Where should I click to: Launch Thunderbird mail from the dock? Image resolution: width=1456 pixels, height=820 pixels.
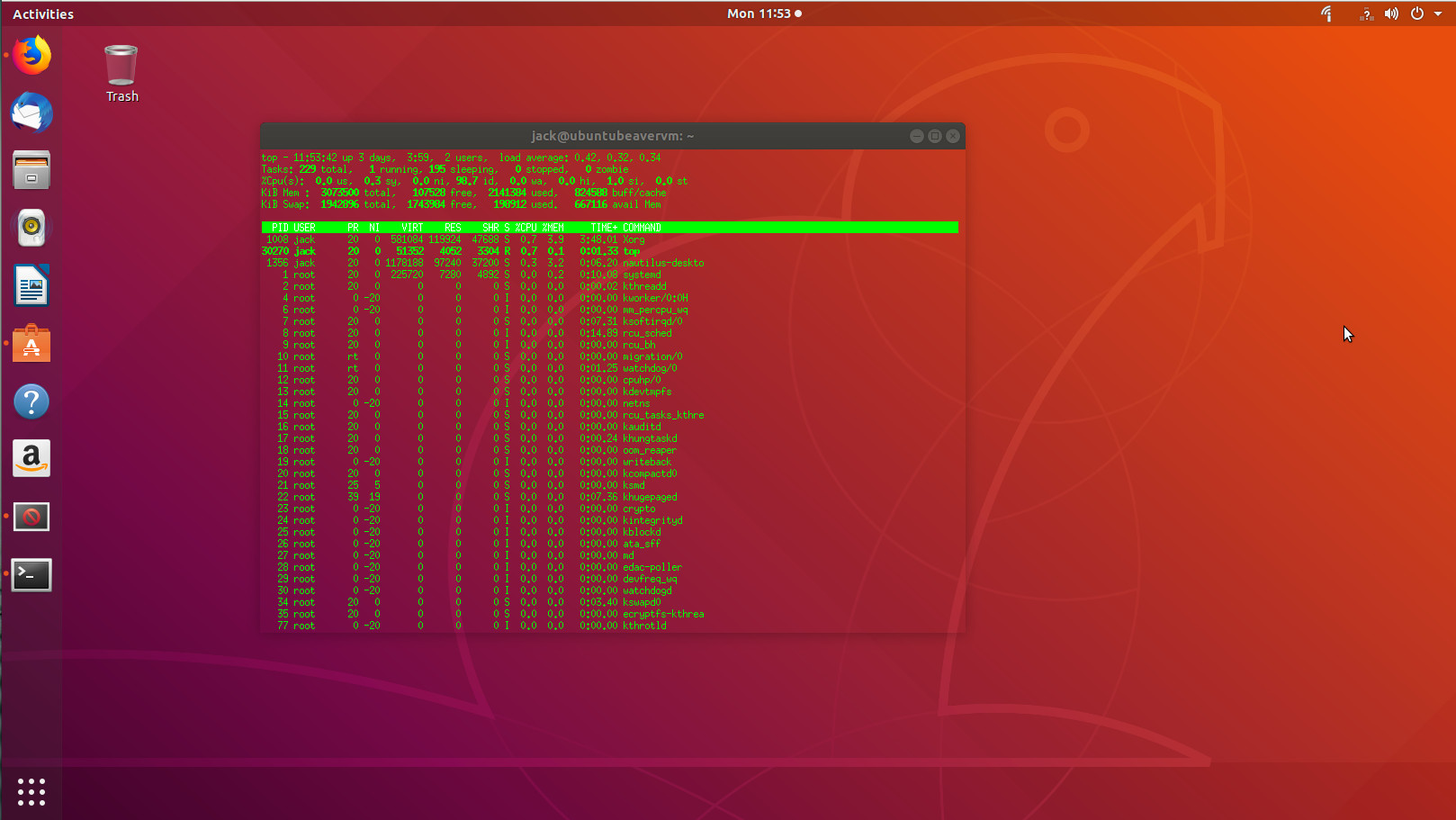(x=31, y=113)
